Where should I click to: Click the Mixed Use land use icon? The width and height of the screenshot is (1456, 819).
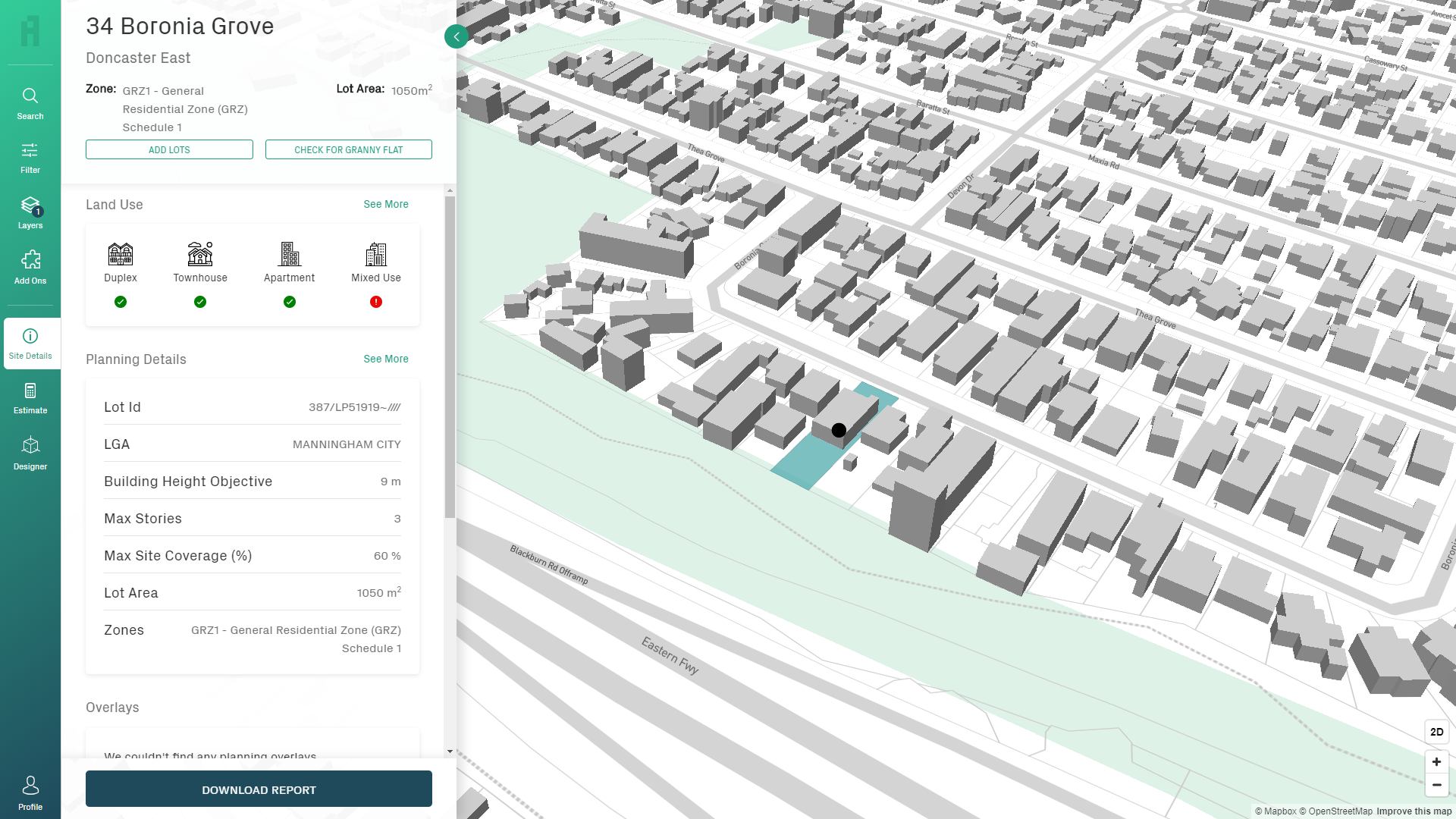point(375,255)
